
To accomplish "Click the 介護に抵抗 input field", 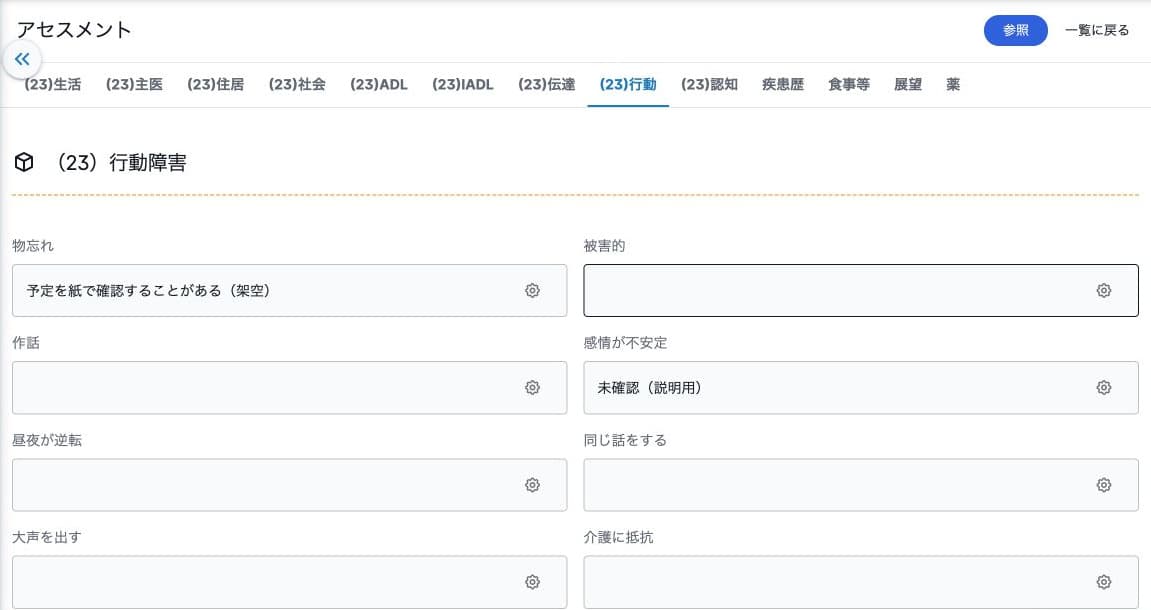I will point(861,582).
